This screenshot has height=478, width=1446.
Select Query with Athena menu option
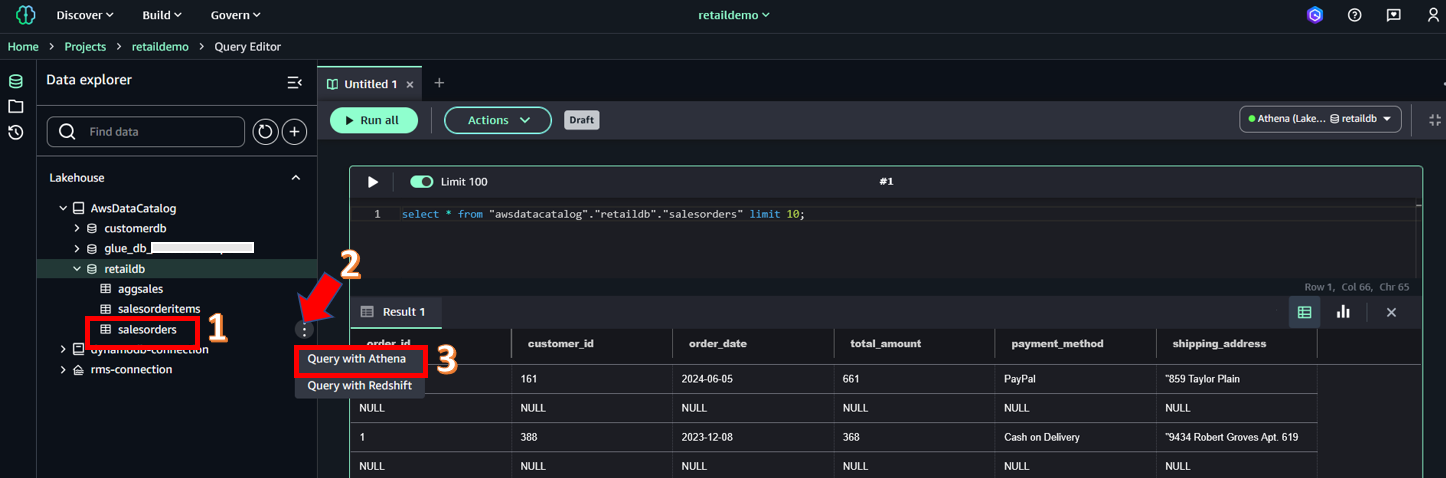coord(357,359)
